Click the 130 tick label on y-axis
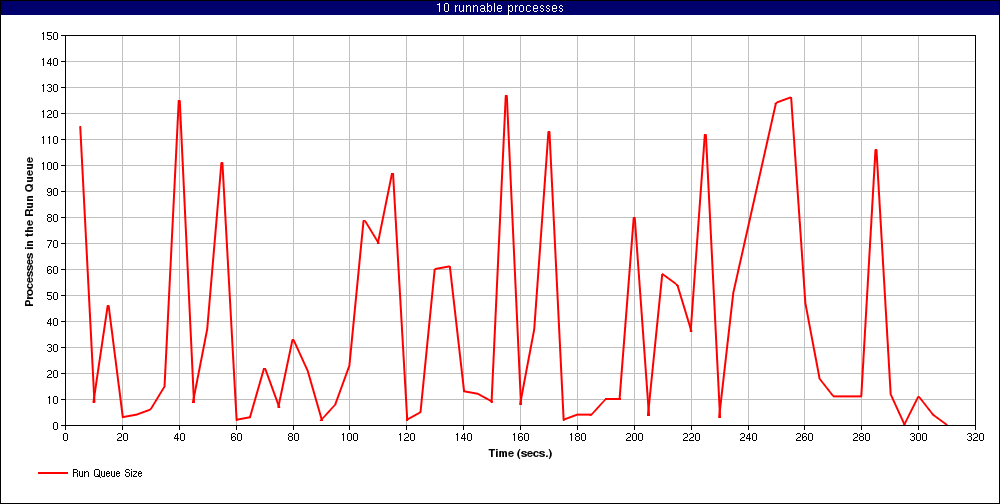Viewport: 1000px width, 504px height. tap(49, 87)
